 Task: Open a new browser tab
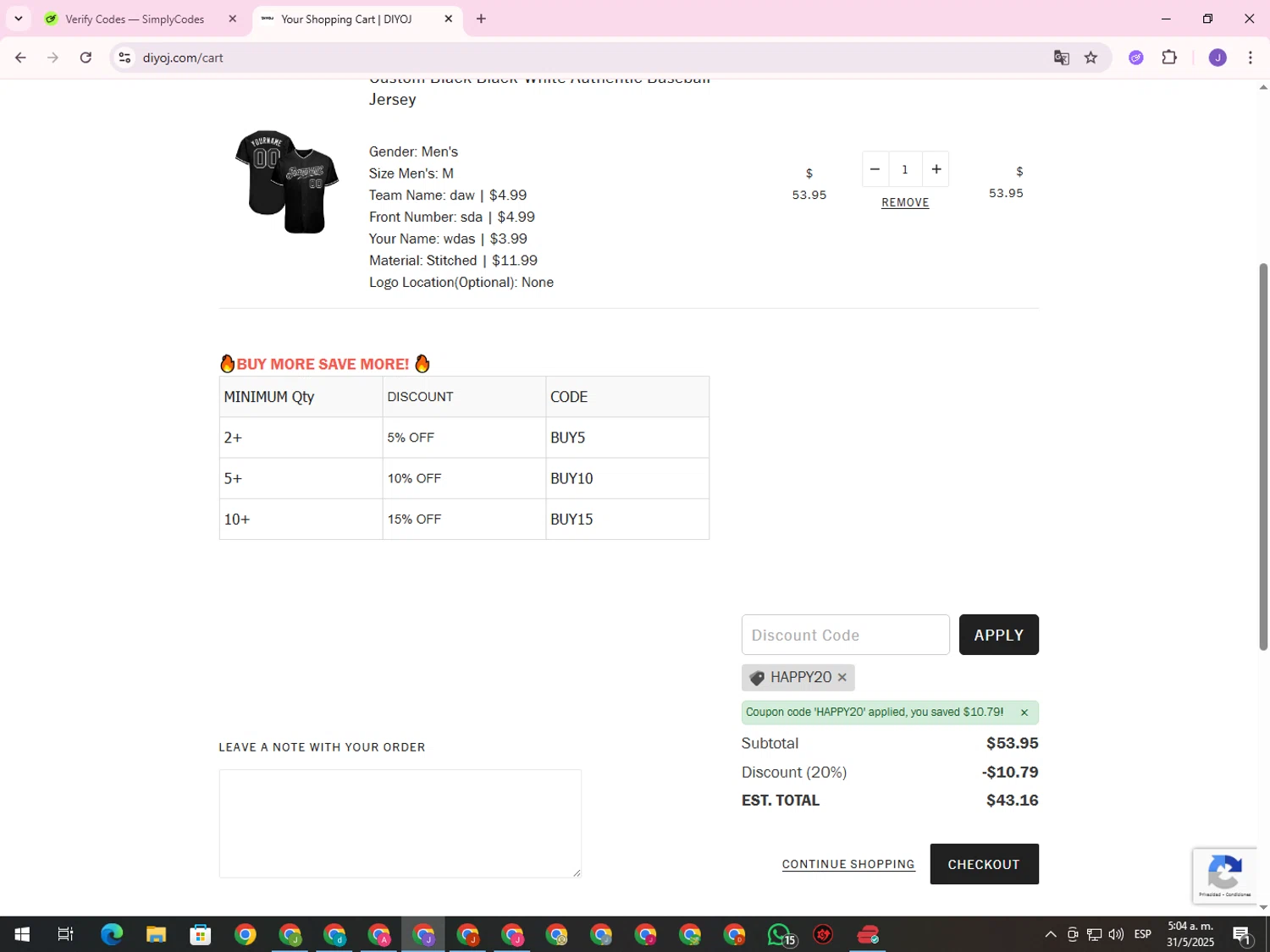tap(481, 19)
